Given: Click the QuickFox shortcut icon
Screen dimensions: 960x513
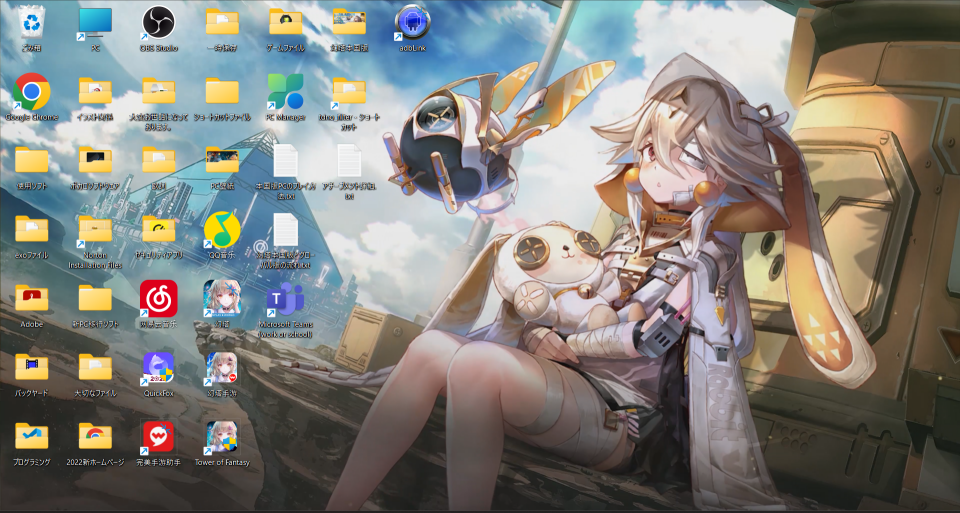Looking at the screenshot, I should coord(158,368).
